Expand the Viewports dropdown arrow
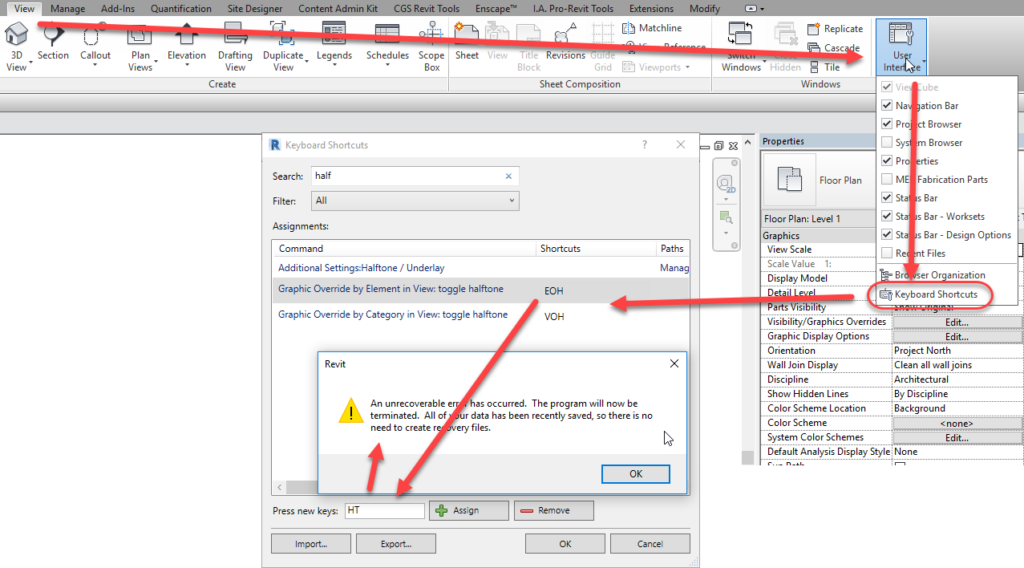 (688, 67)
